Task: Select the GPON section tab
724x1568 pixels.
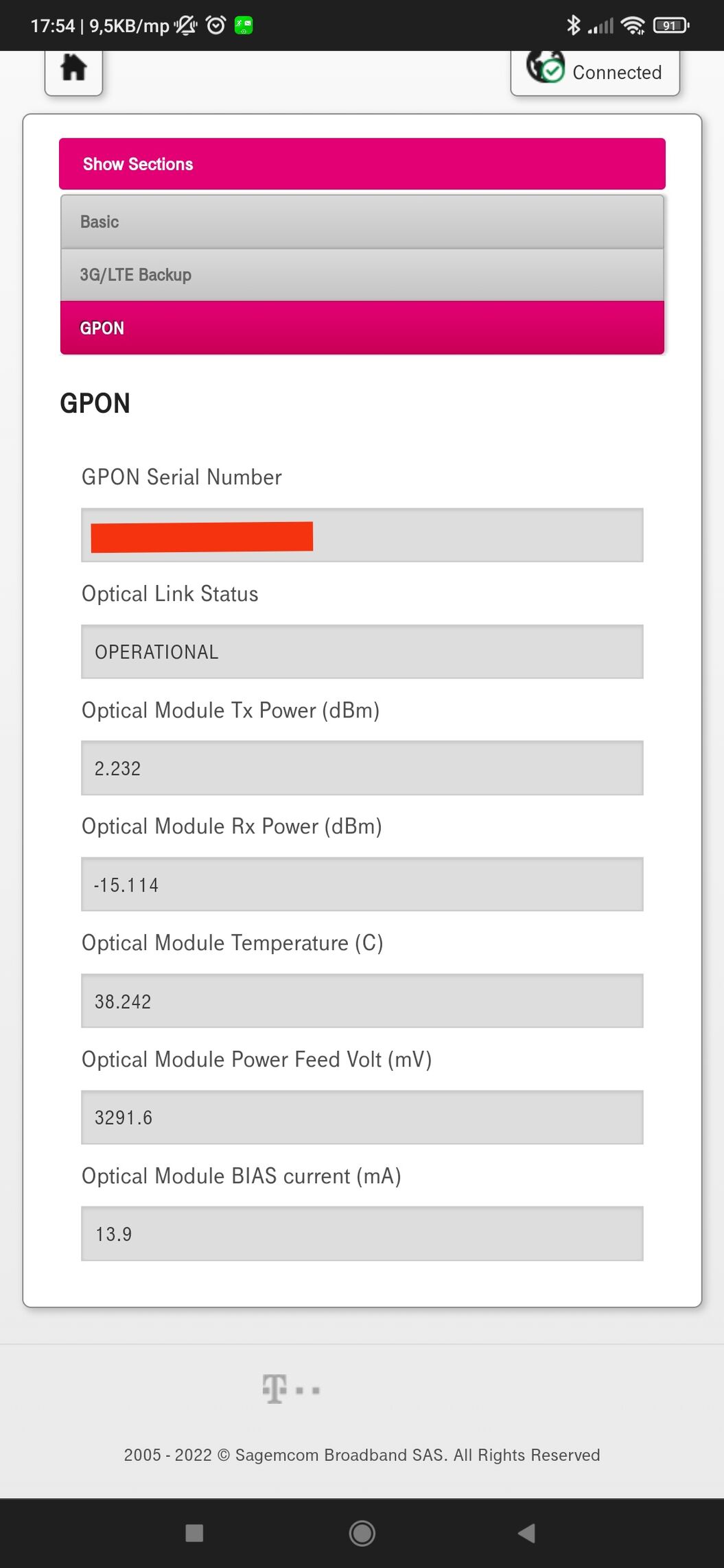Action: (362, 328)
